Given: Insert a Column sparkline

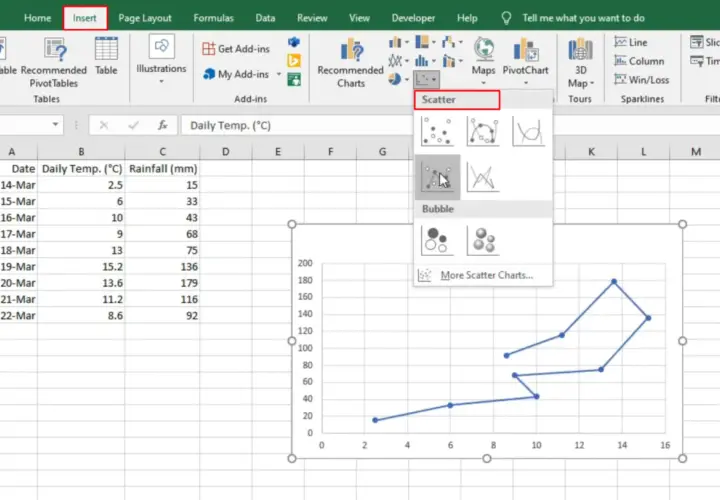Looking at the screenshot, I should click(x=639, y=61).
